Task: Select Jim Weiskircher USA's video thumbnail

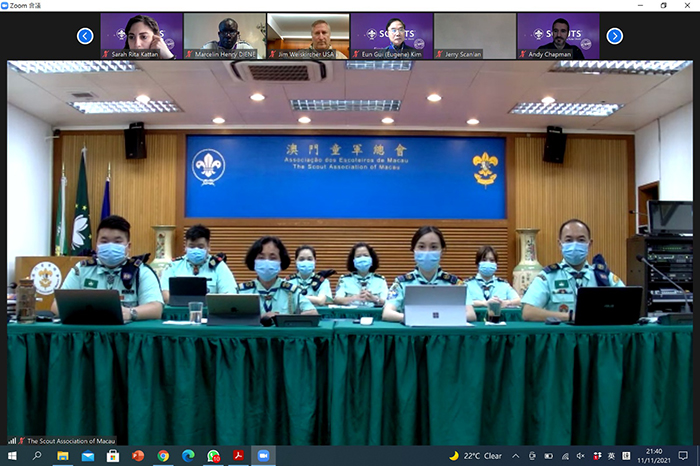Action: pos(308,36)
